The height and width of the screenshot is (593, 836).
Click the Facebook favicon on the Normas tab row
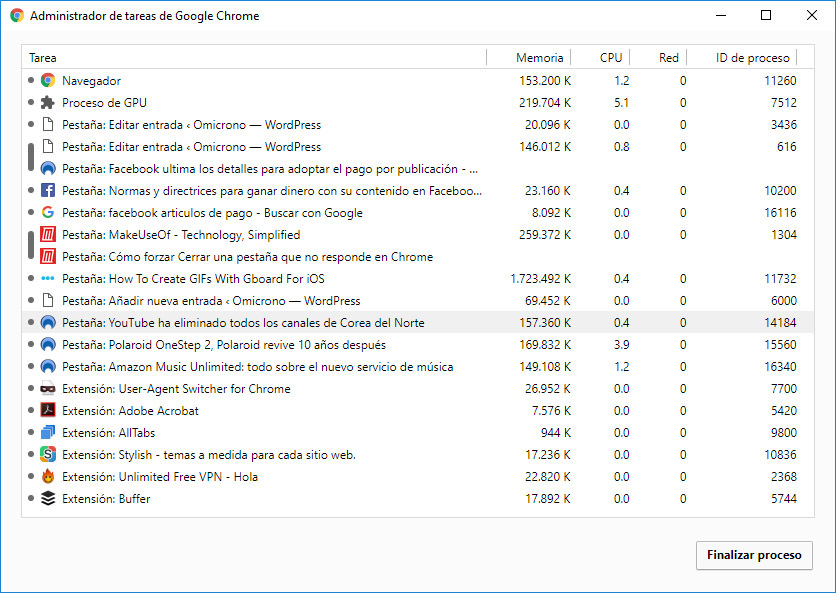(x=47, y=190)
